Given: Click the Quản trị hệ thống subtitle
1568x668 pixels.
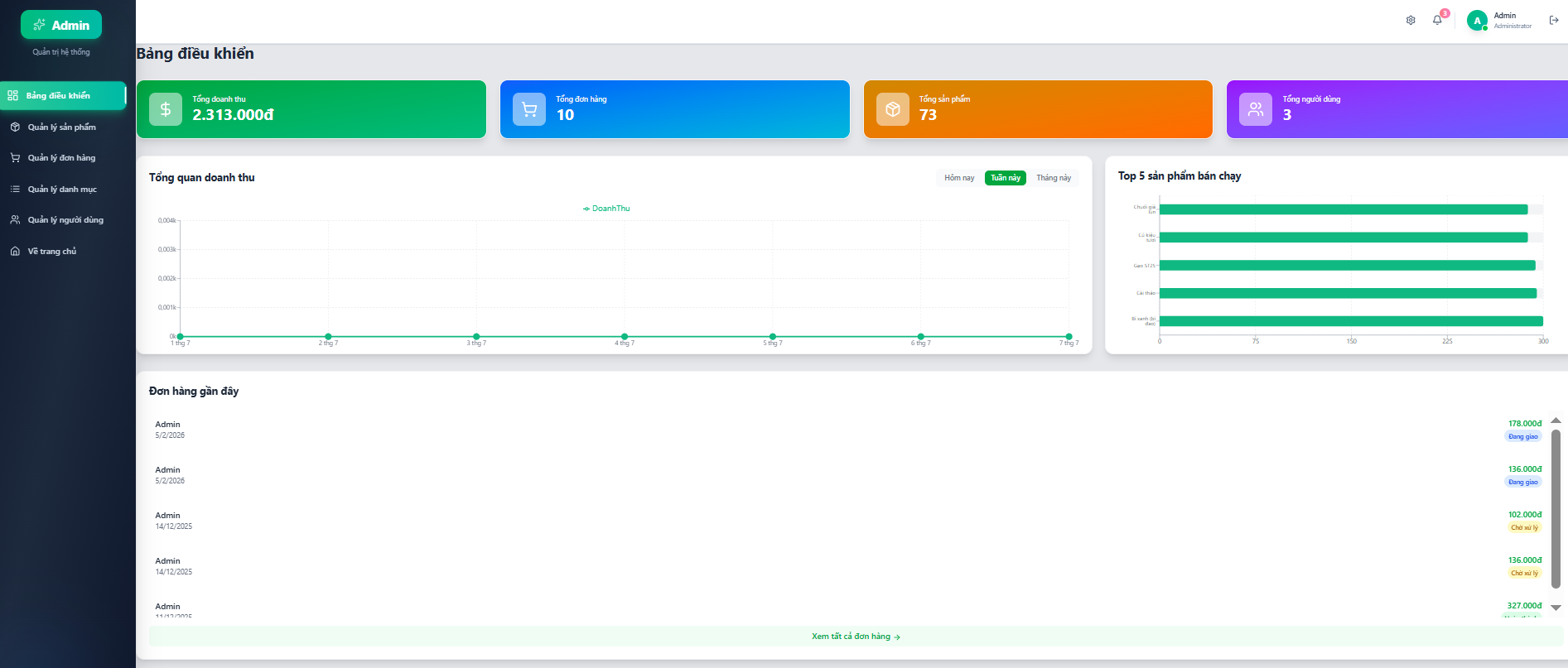Looking at the screenshot, I should click(x=61, y=52).
